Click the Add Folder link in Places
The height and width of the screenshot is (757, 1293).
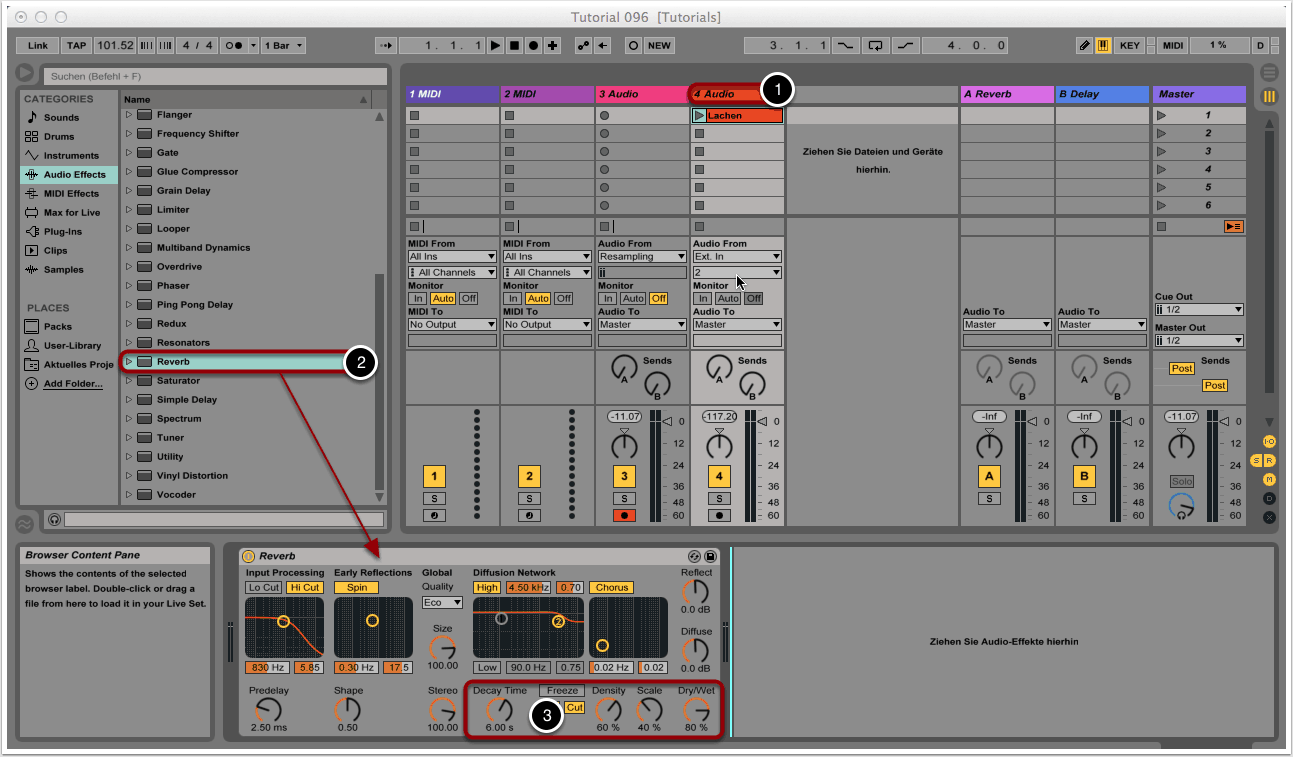point(72,384)
